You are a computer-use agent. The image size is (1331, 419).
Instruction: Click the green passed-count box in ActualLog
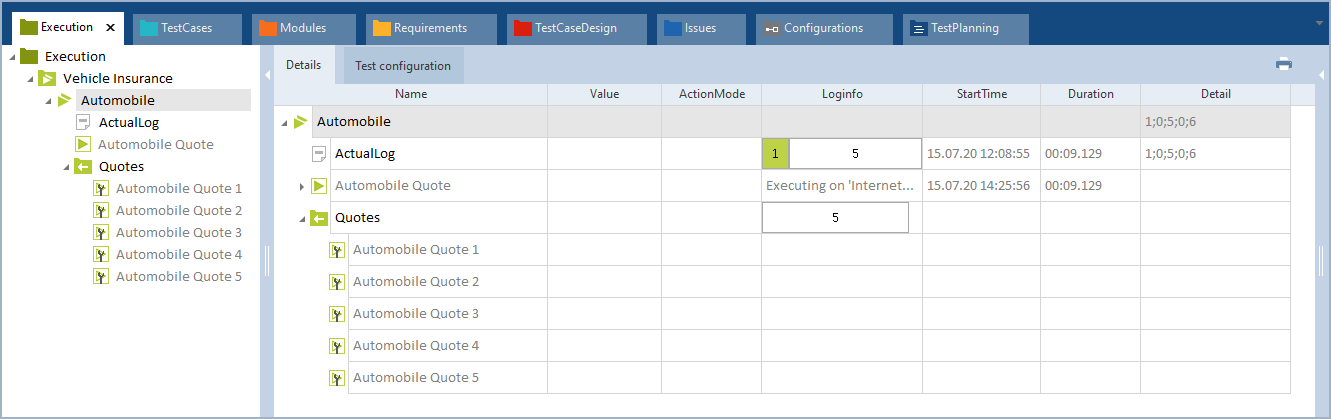coord(776,154)
